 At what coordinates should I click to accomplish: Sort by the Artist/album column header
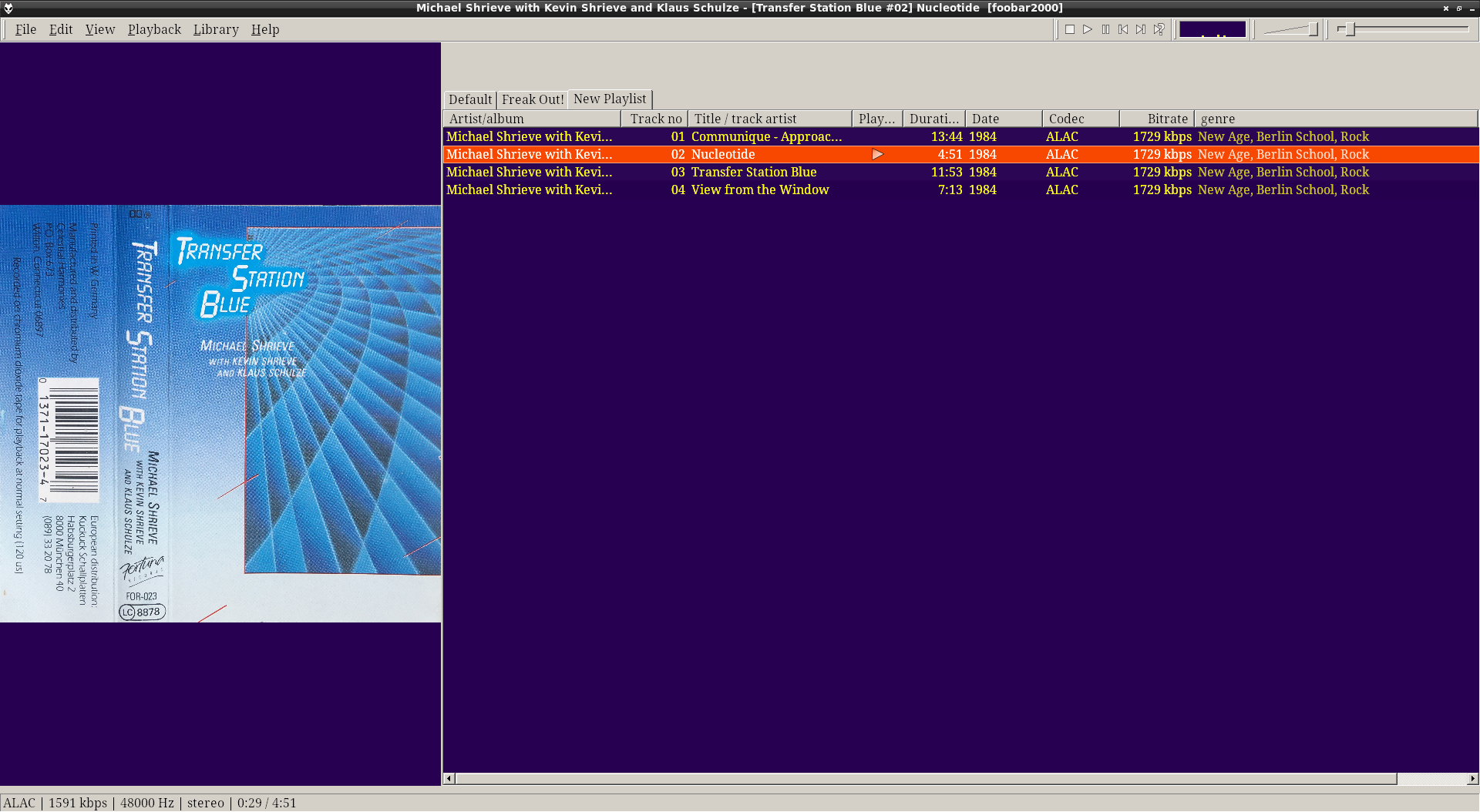532,119
